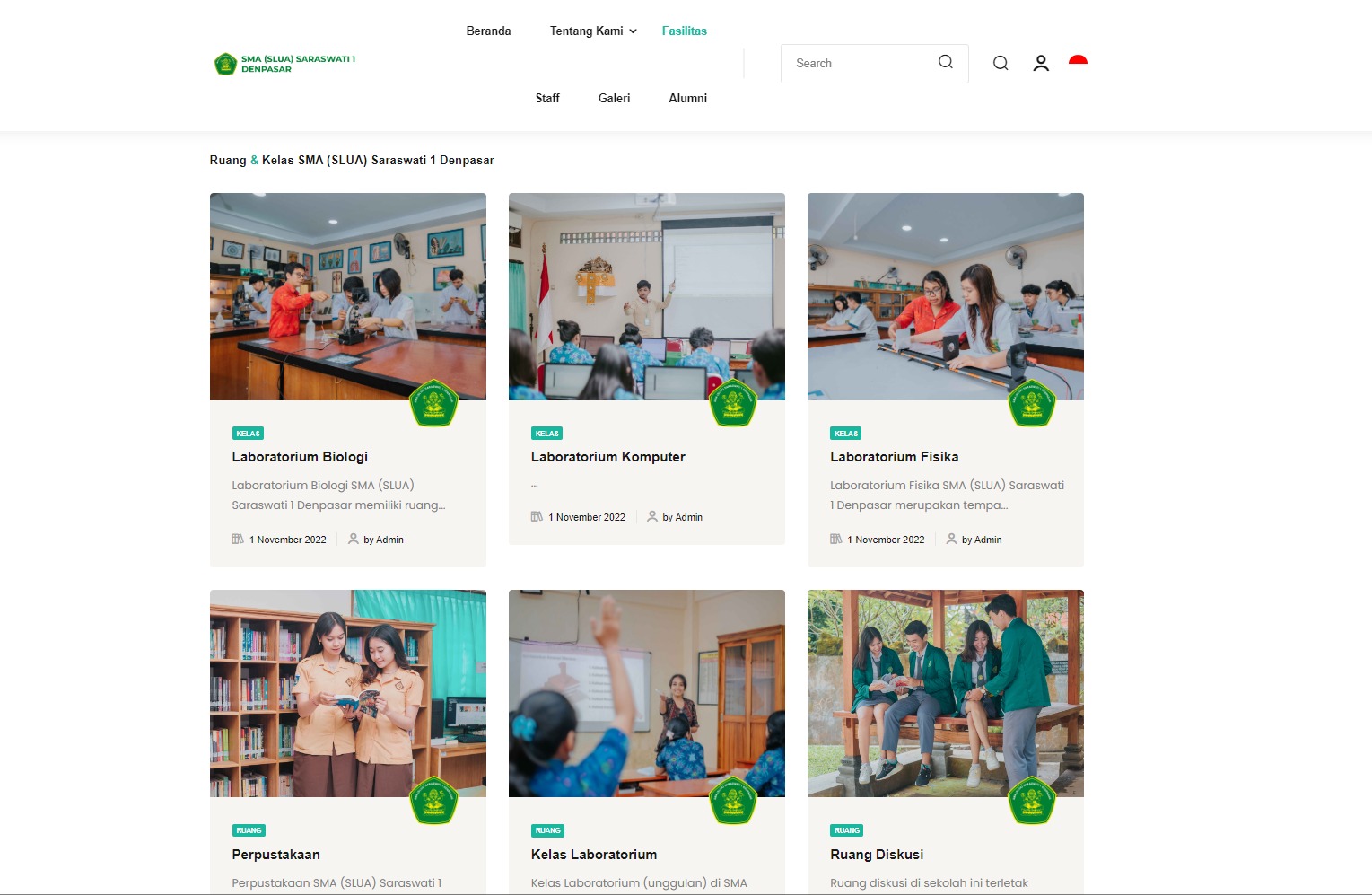Screen dimensions: 1372x895
Task: Click the KELAS tag on Laboratorium Biologi
Action: [248, 434]
